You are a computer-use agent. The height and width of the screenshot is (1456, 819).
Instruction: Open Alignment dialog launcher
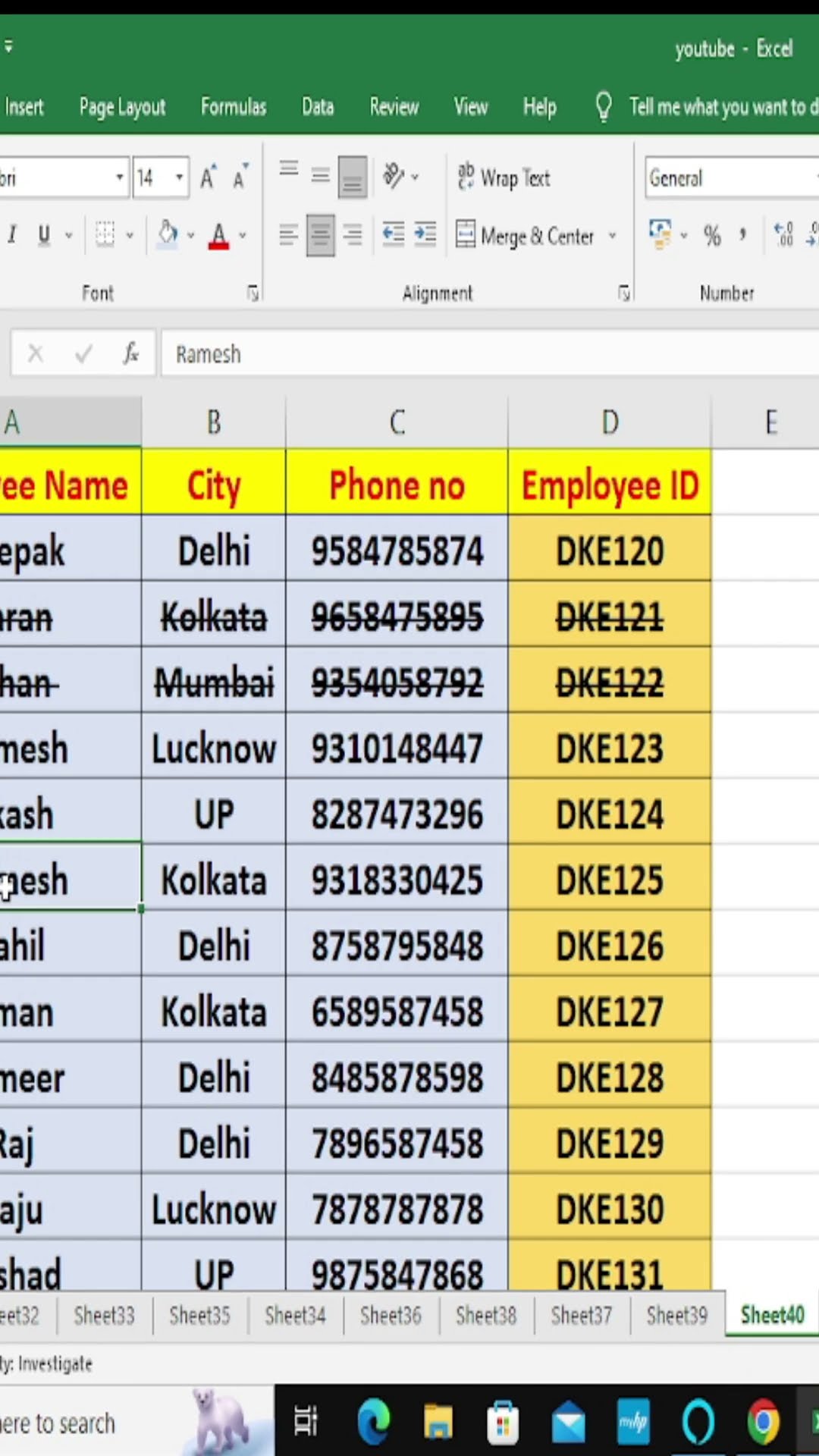click(x=623, y=293)
